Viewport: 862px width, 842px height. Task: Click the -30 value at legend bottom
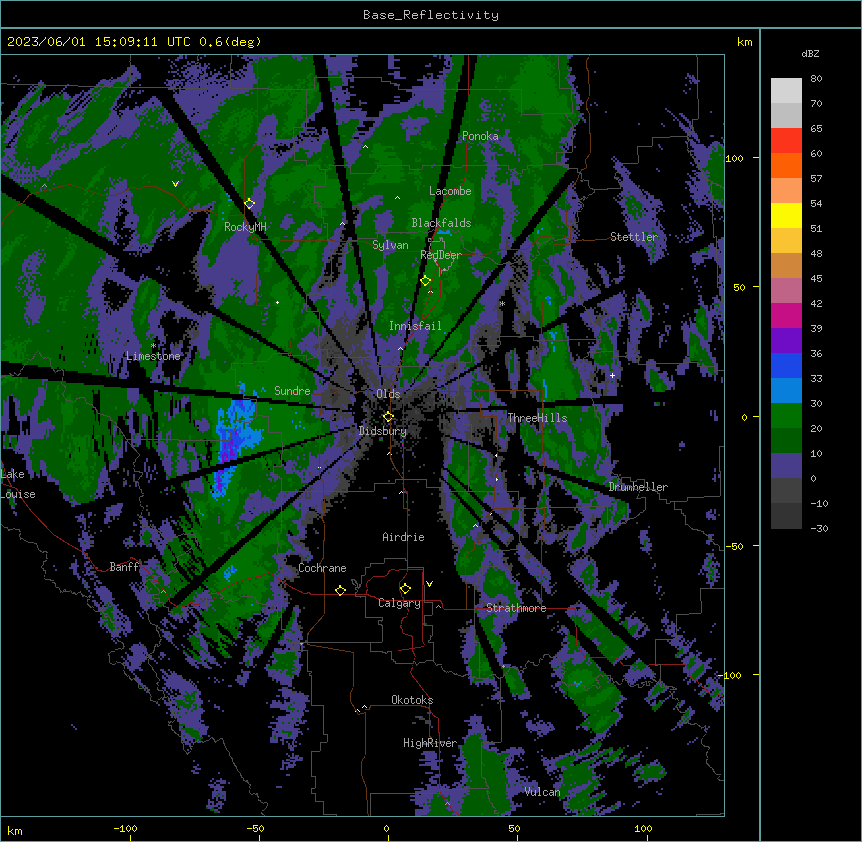(819, 528)
